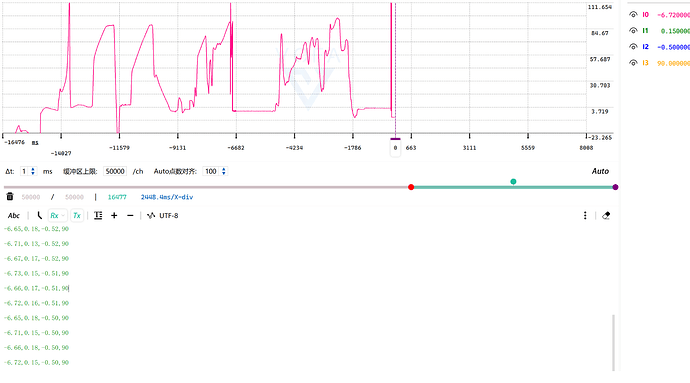Click the red slider handle
690x383 pixels.
pyautogui.click(x=411, y=187)
